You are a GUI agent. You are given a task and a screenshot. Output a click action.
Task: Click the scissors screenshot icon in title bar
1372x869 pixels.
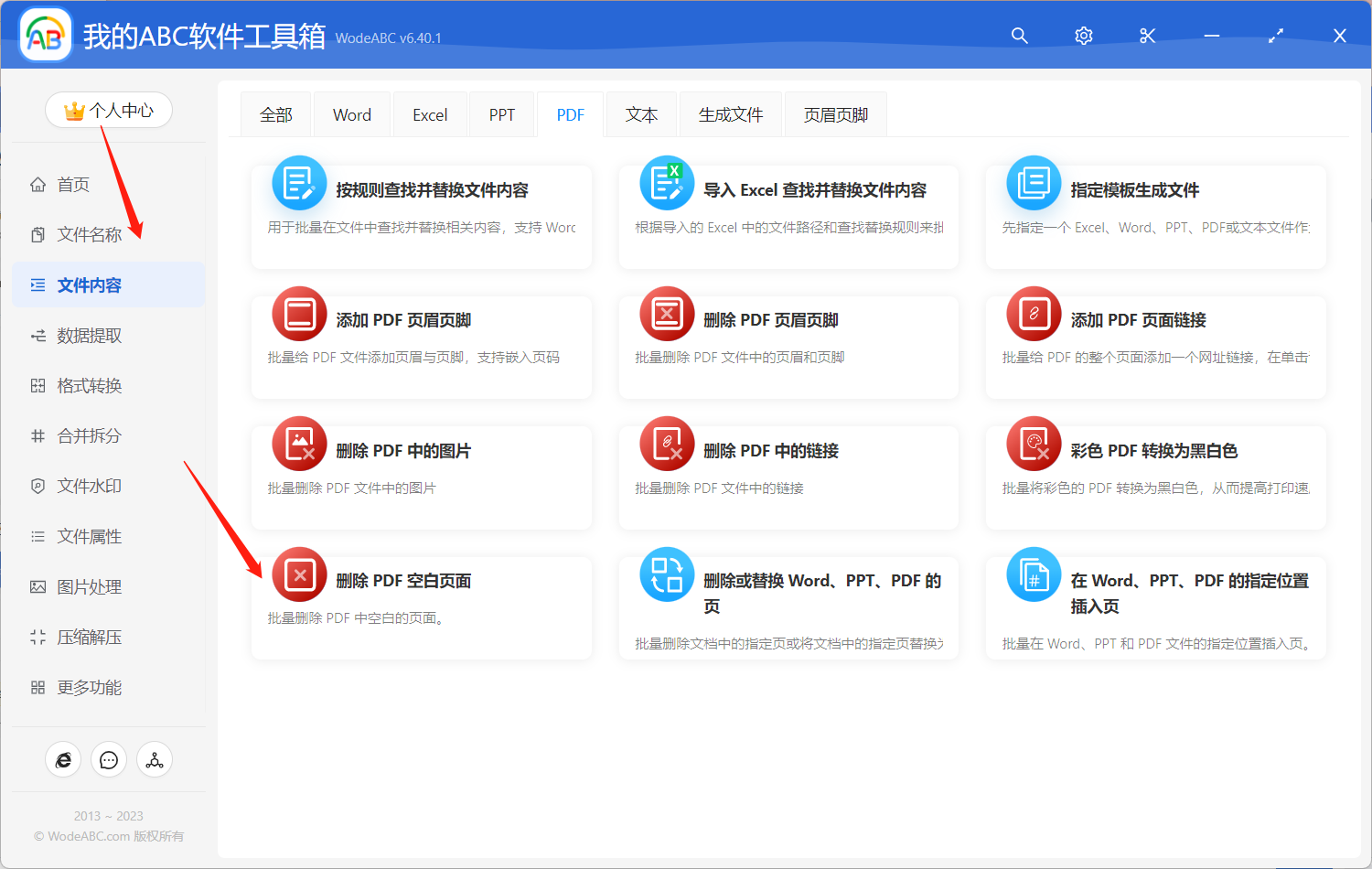pos(1147,36)
